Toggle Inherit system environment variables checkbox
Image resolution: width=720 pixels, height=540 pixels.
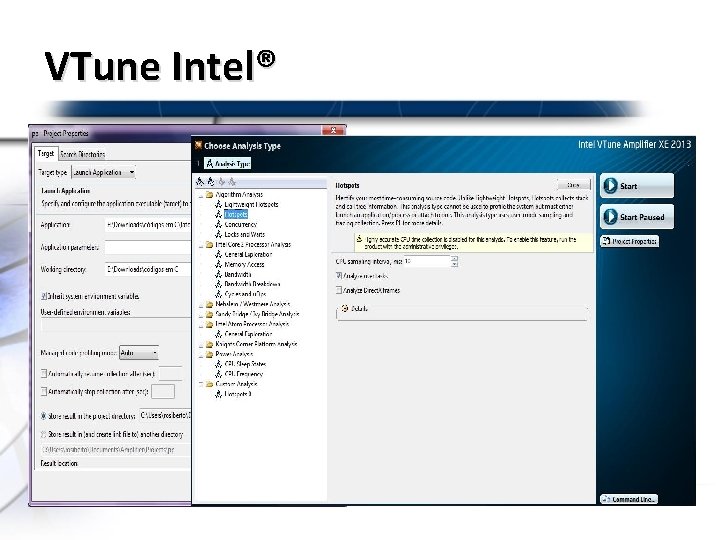tap(44, 296)
